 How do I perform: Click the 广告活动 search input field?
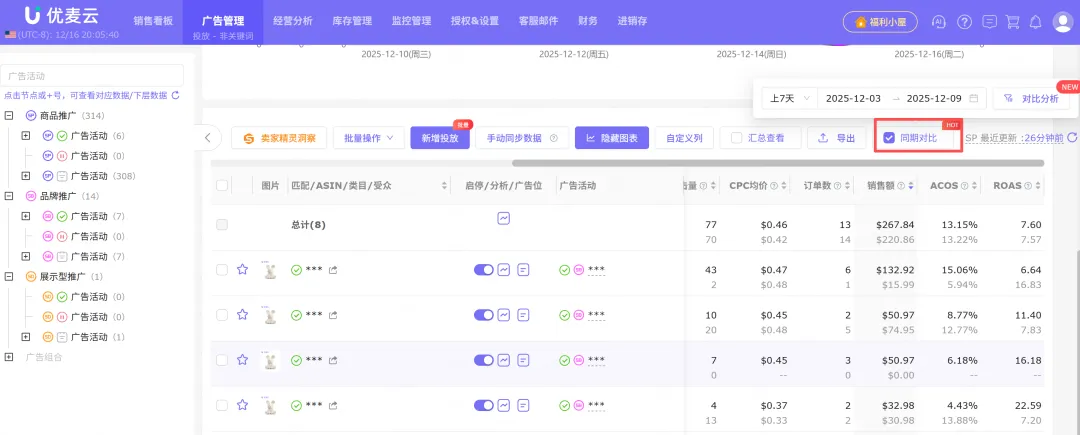pyautogui.click(x=92, y=75)
